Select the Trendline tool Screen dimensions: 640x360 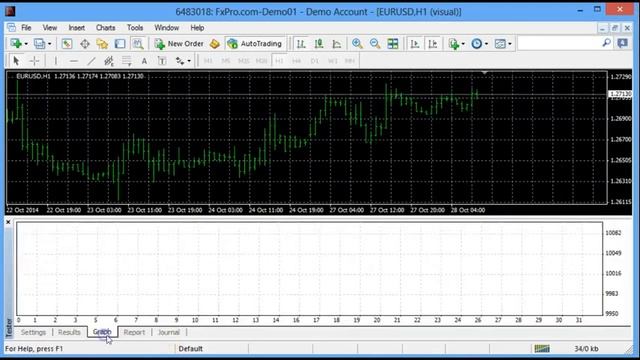coord(91,61)
